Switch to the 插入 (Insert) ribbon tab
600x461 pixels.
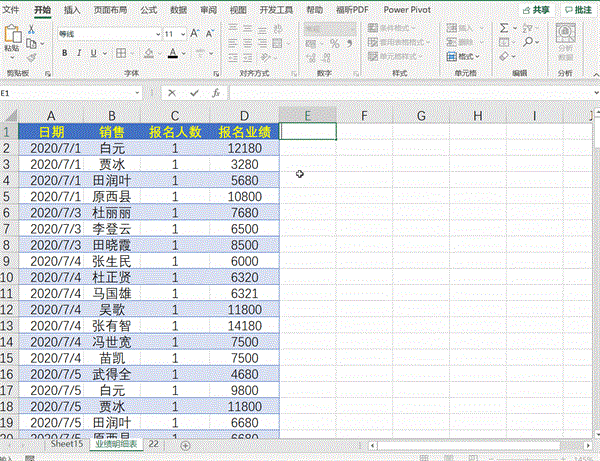click(x=72, y=9)
